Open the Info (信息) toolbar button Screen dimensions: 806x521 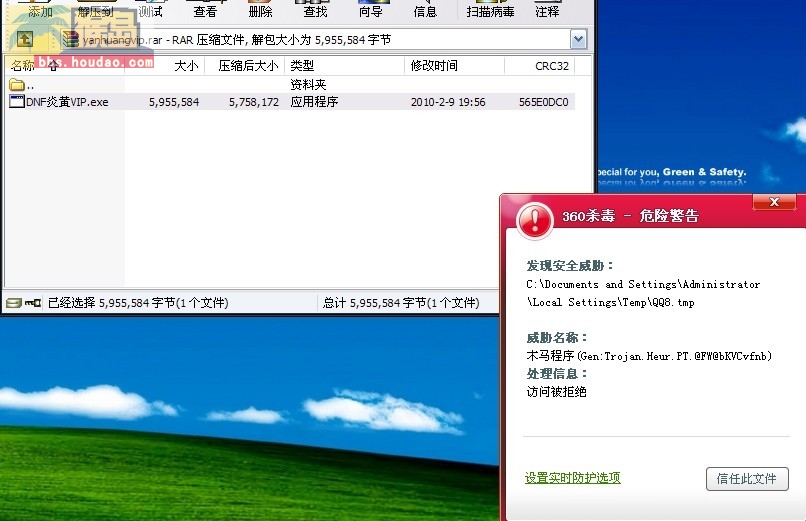425,10
